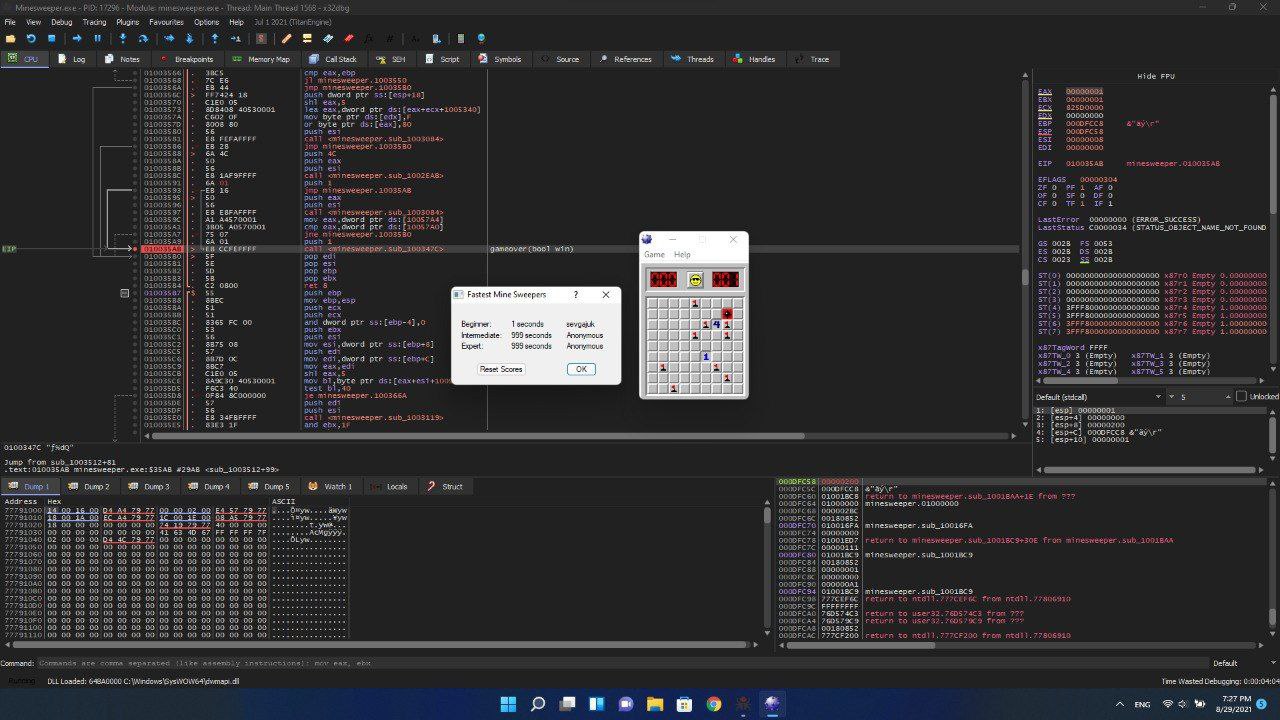Click the gameover(bool win) comment
This screenshot has height=720, width=1280.
coord(532,248)
